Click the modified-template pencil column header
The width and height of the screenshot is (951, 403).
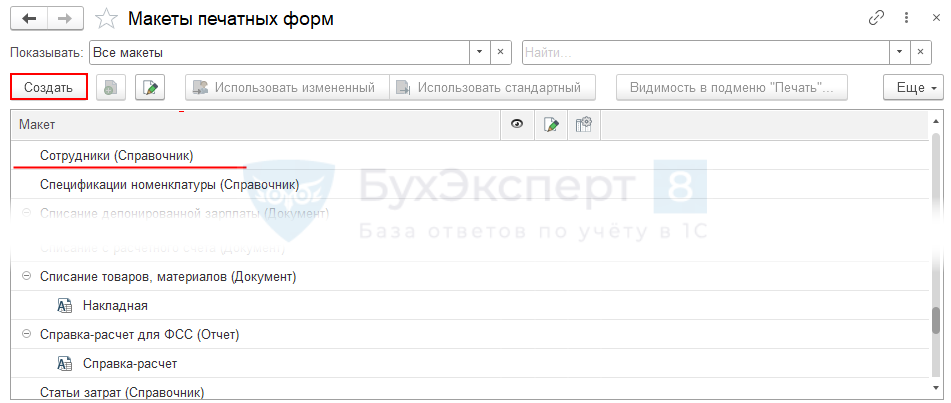point(551,124)
